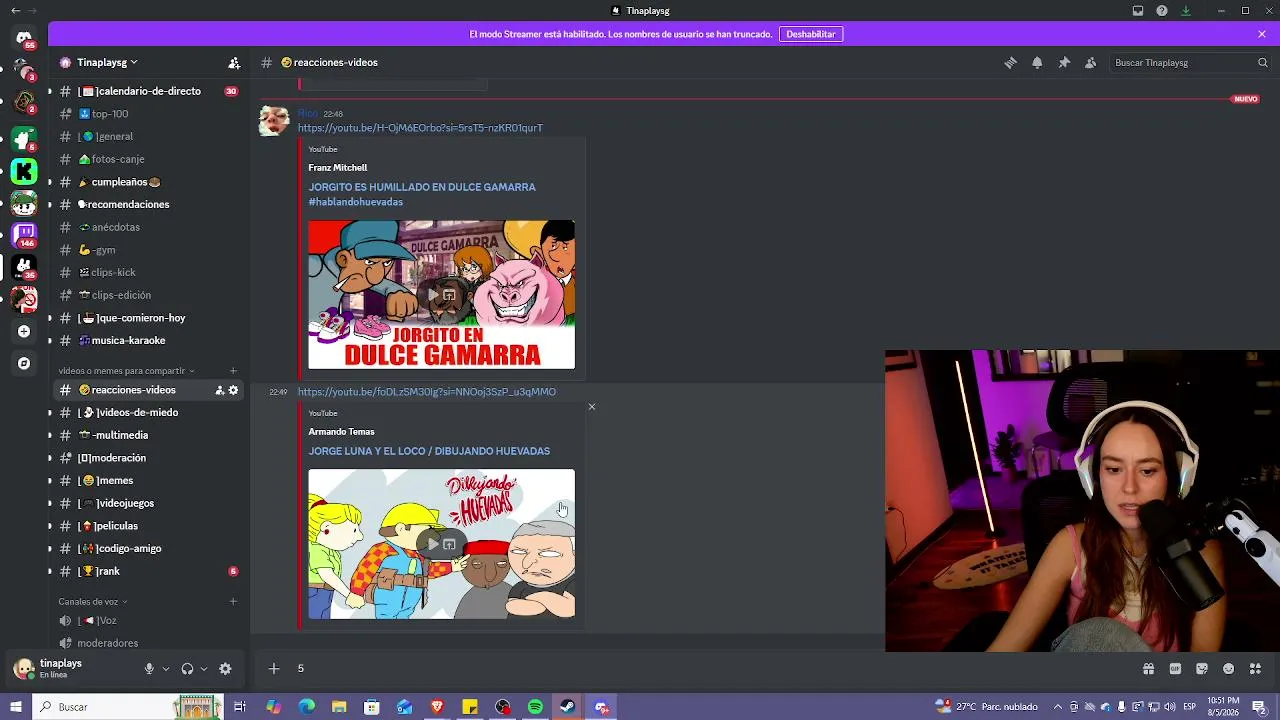Screen dimensions: 1280x720
Task: Join the Voz voice channel
Action: coord(148,621)
